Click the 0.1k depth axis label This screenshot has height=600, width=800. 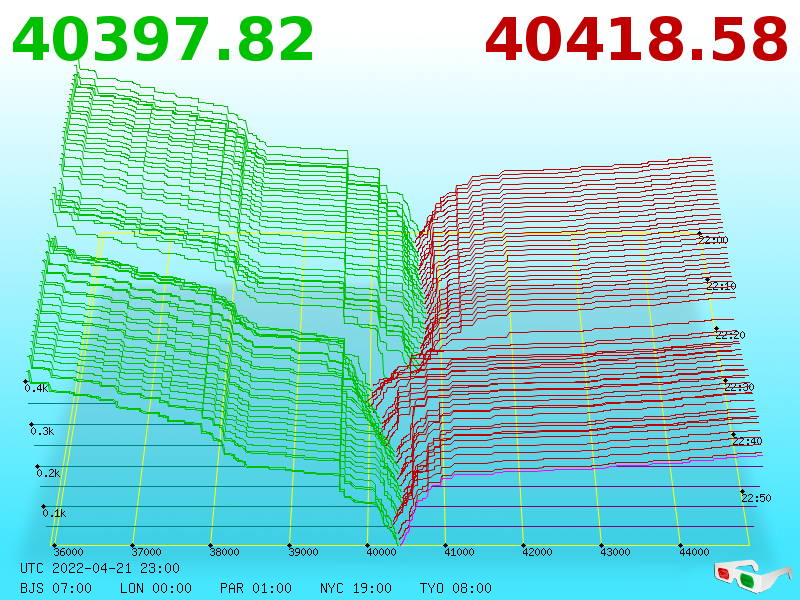click(55, 513)
